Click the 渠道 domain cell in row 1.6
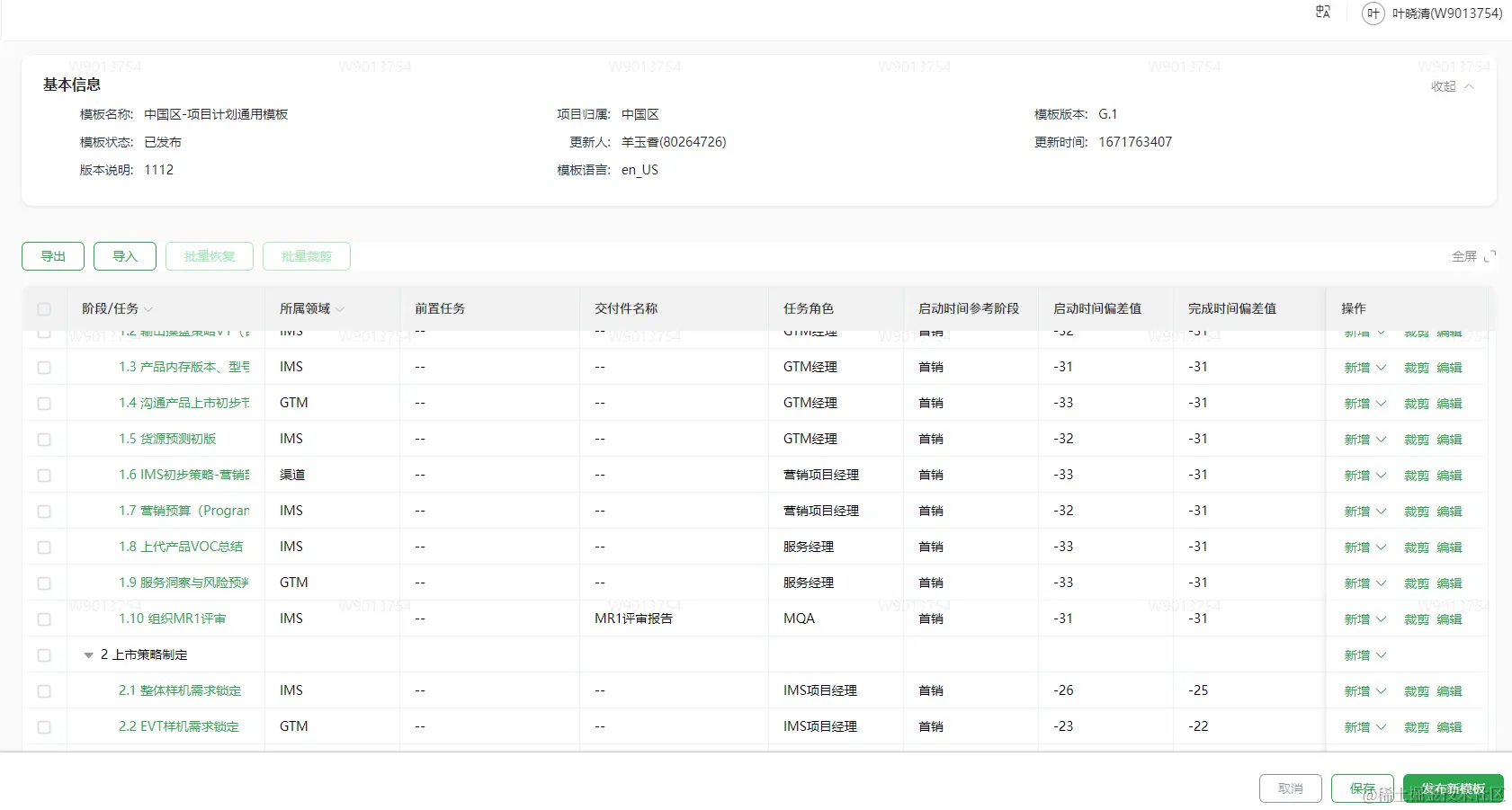1512x810 pixels. click(x=292, y=475)
